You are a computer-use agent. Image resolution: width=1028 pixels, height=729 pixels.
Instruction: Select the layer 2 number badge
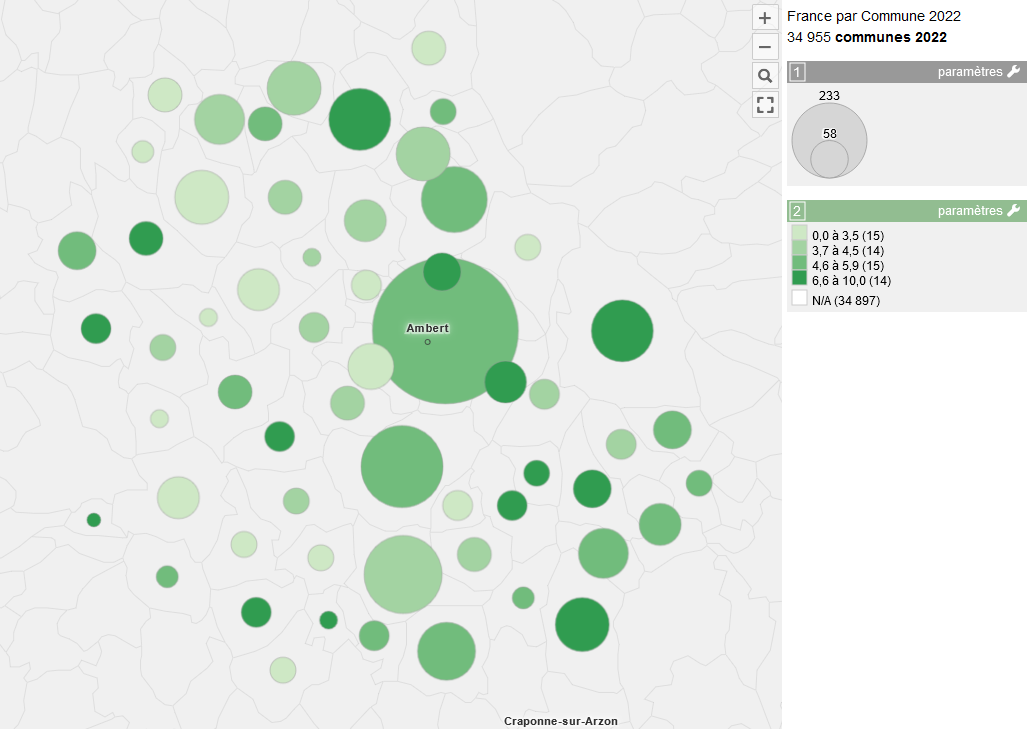point(797,211)
